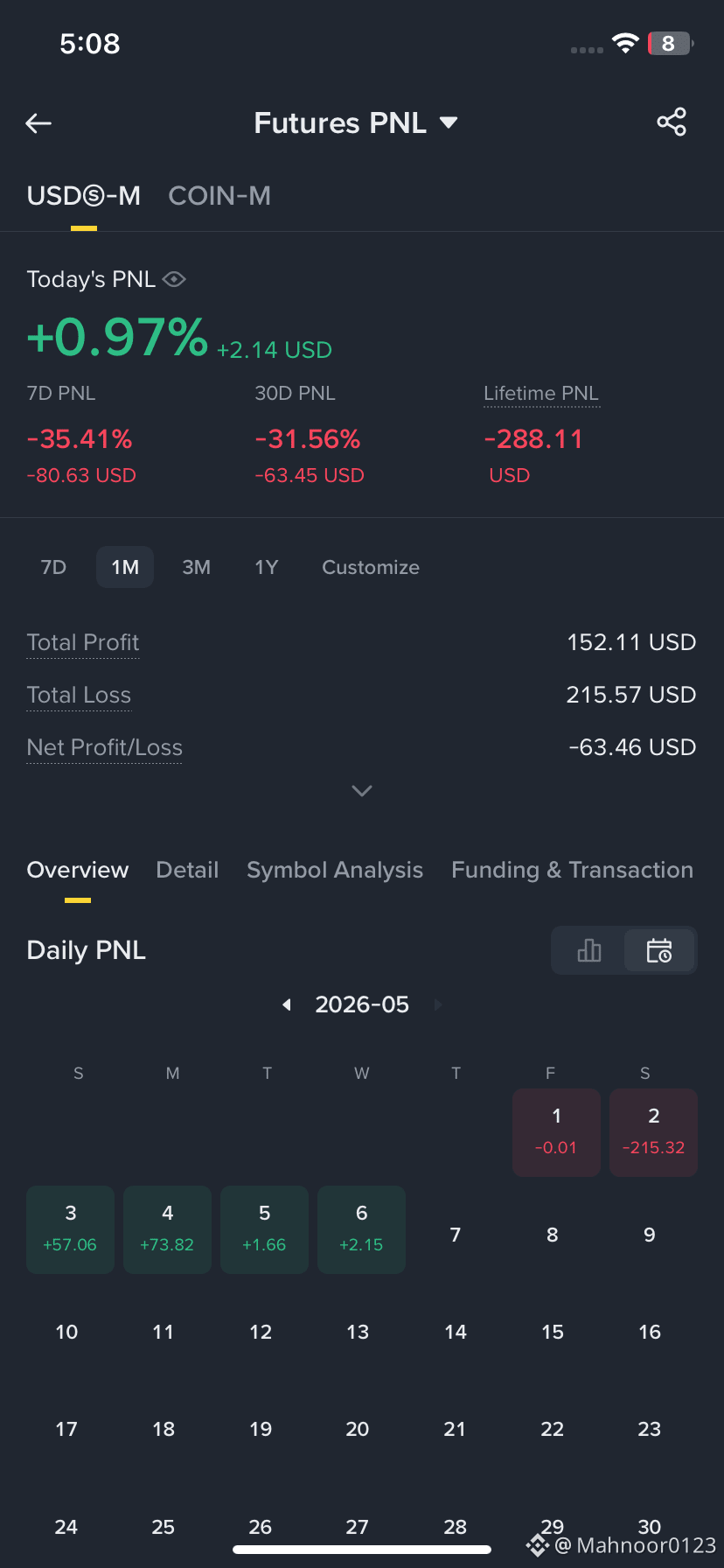Viewport: 724px width, 1568px height.
Task: Toggle Today's PNL visibility eye icon
Action: click(174, 279)
